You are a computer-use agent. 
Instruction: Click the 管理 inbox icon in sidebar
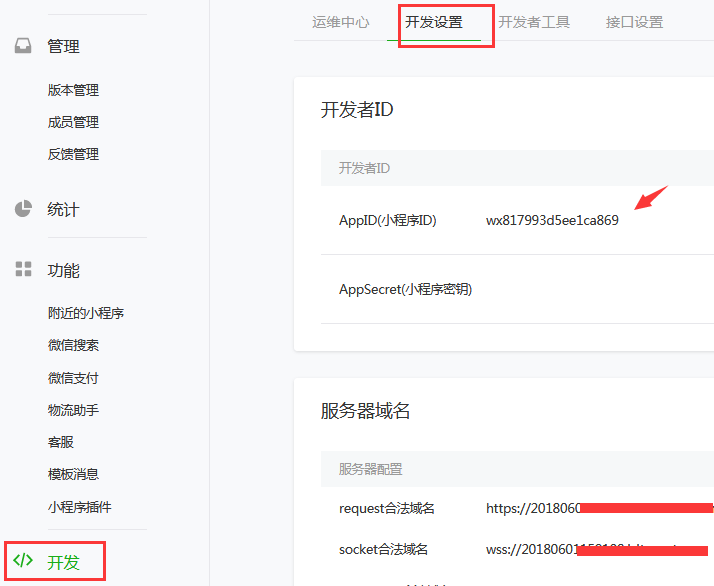[x=23, y=47]
